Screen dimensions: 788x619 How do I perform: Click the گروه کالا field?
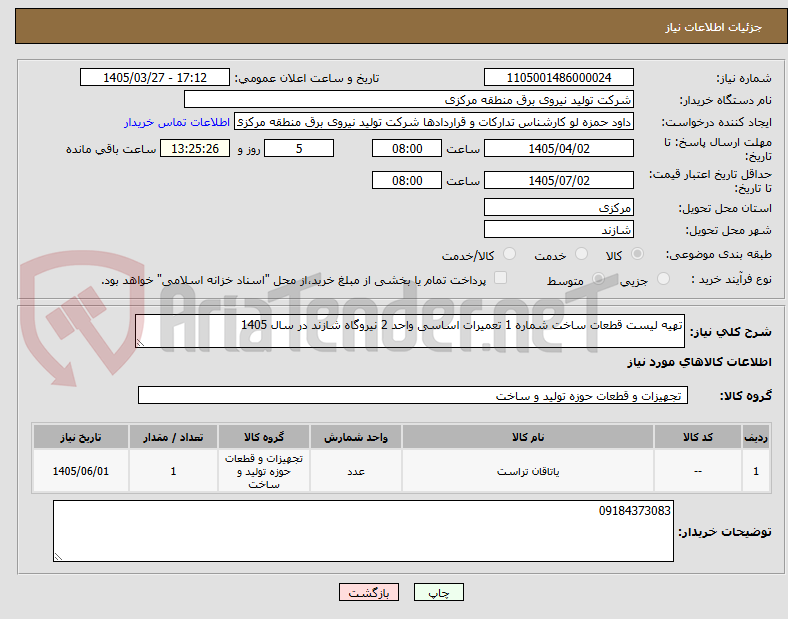tap(413, 395)
